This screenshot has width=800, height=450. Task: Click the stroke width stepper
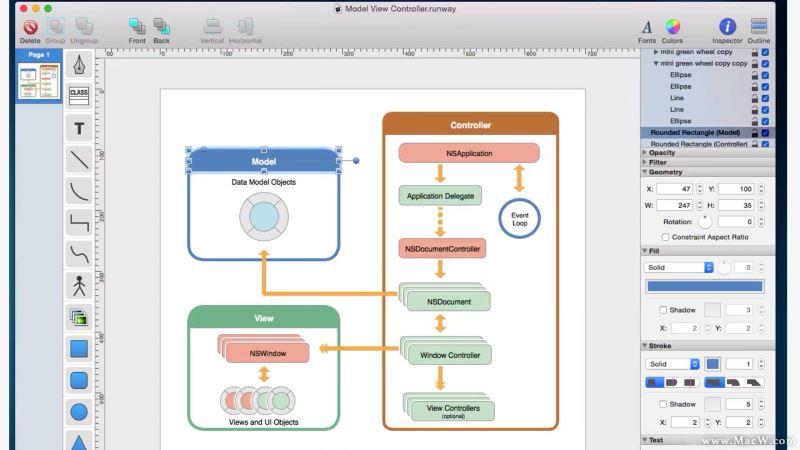coord(761,364)
